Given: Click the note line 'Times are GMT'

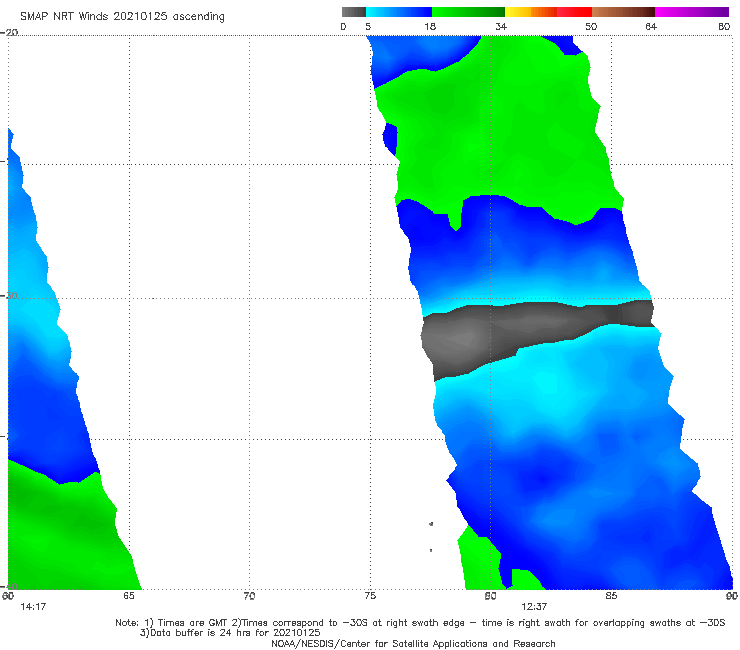Looking at the screenshot, I should [193, 623].
